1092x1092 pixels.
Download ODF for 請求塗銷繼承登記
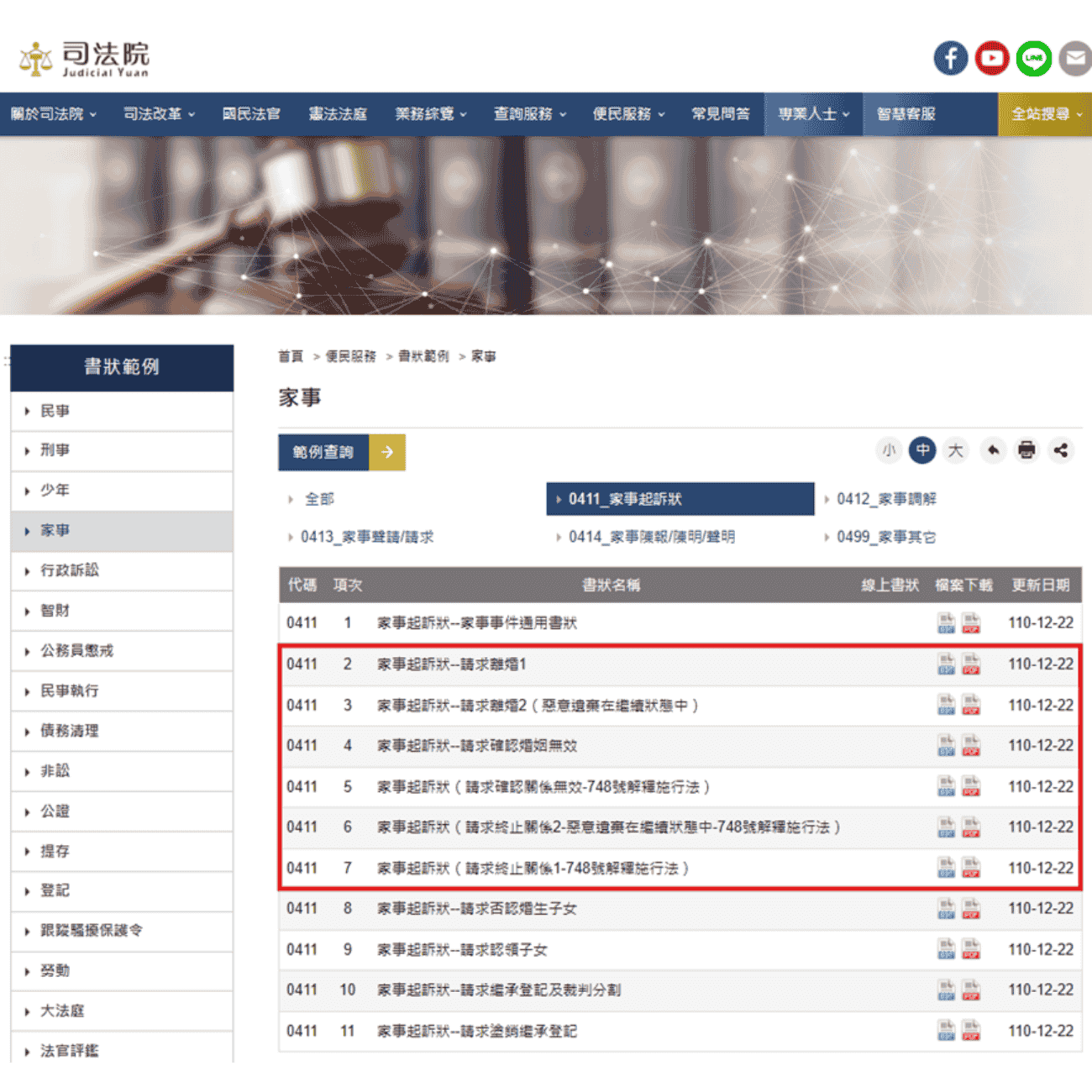[945, 1031]
